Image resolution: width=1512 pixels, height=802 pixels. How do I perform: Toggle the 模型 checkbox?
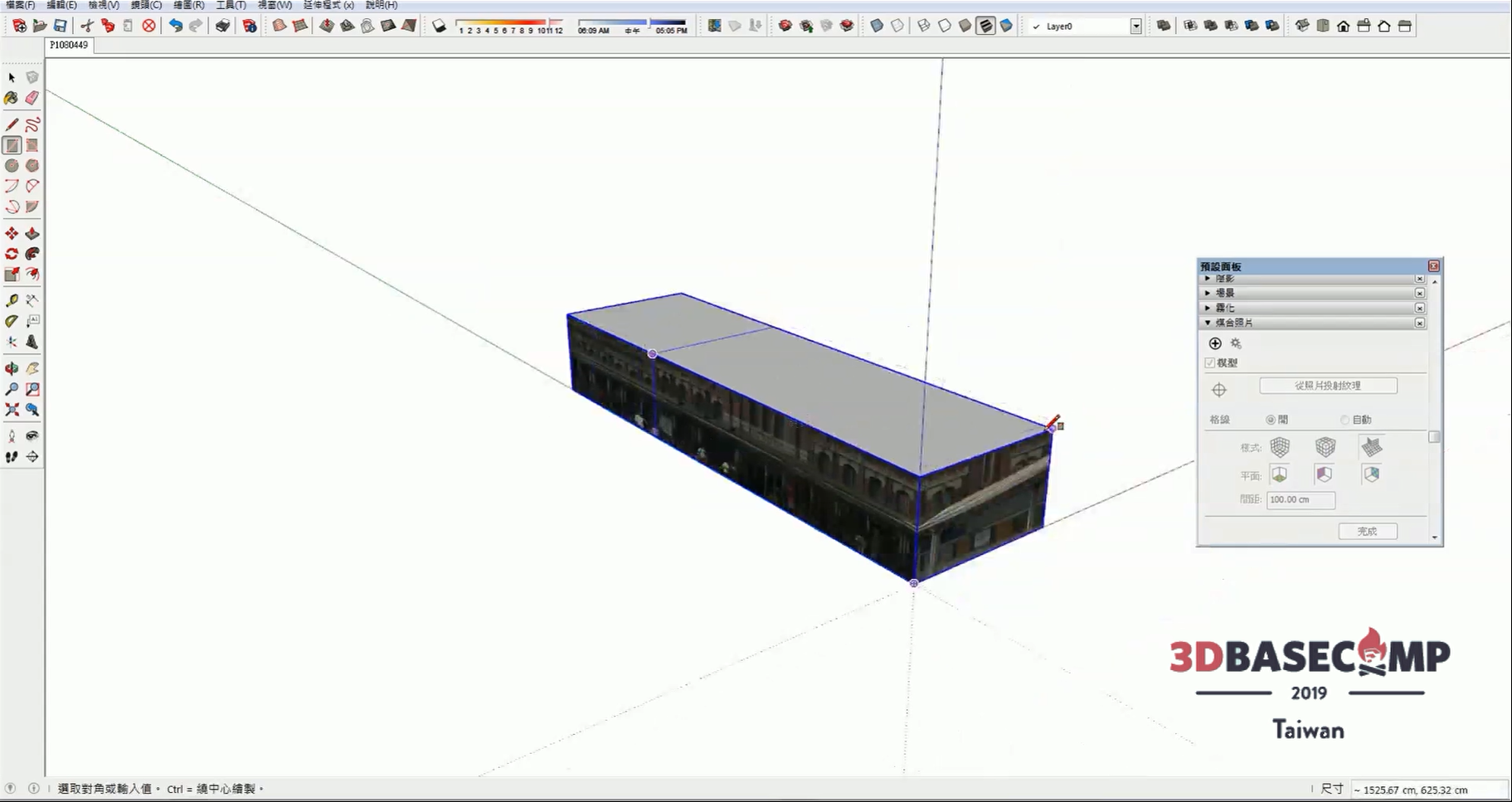[x=1210, y=362]
